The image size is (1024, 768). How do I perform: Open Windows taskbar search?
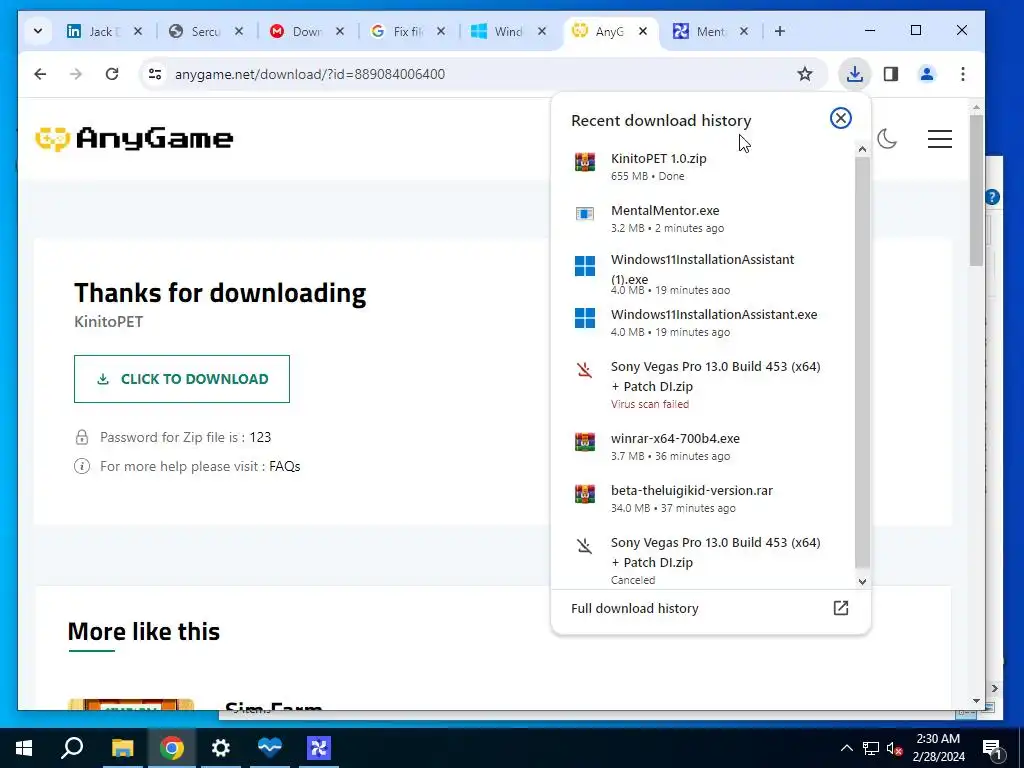pyautogui.click(x=72, y=748)
